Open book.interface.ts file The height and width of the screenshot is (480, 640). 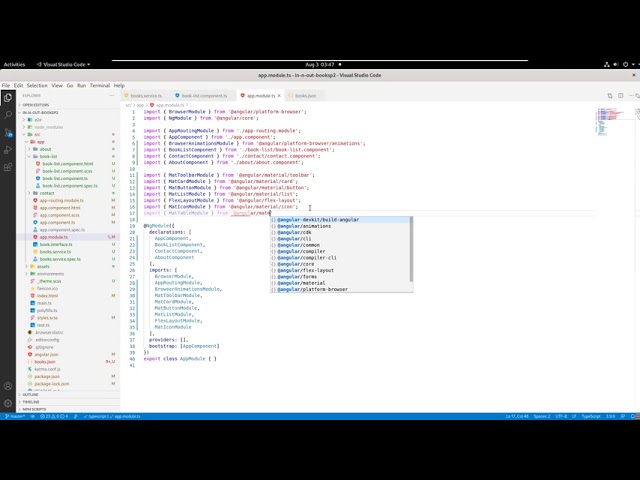[56, 244]
